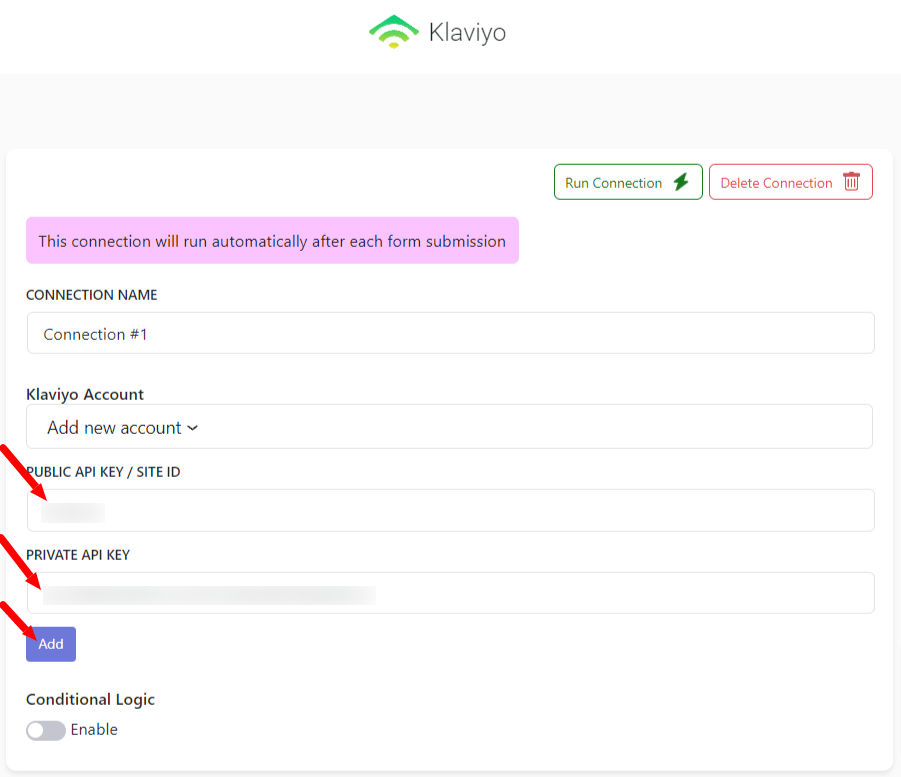
Task: Click the chevron beside Add new account
Action: point(192,428)
